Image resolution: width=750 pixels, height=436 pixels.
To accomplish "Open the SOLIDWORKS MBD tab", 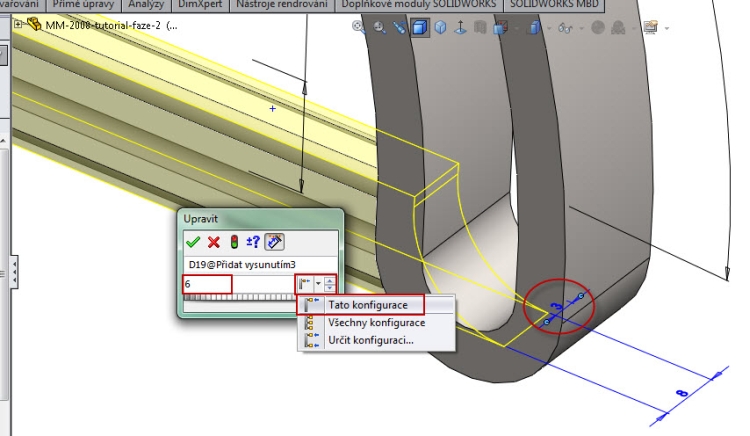I will [x=554, y=5].
